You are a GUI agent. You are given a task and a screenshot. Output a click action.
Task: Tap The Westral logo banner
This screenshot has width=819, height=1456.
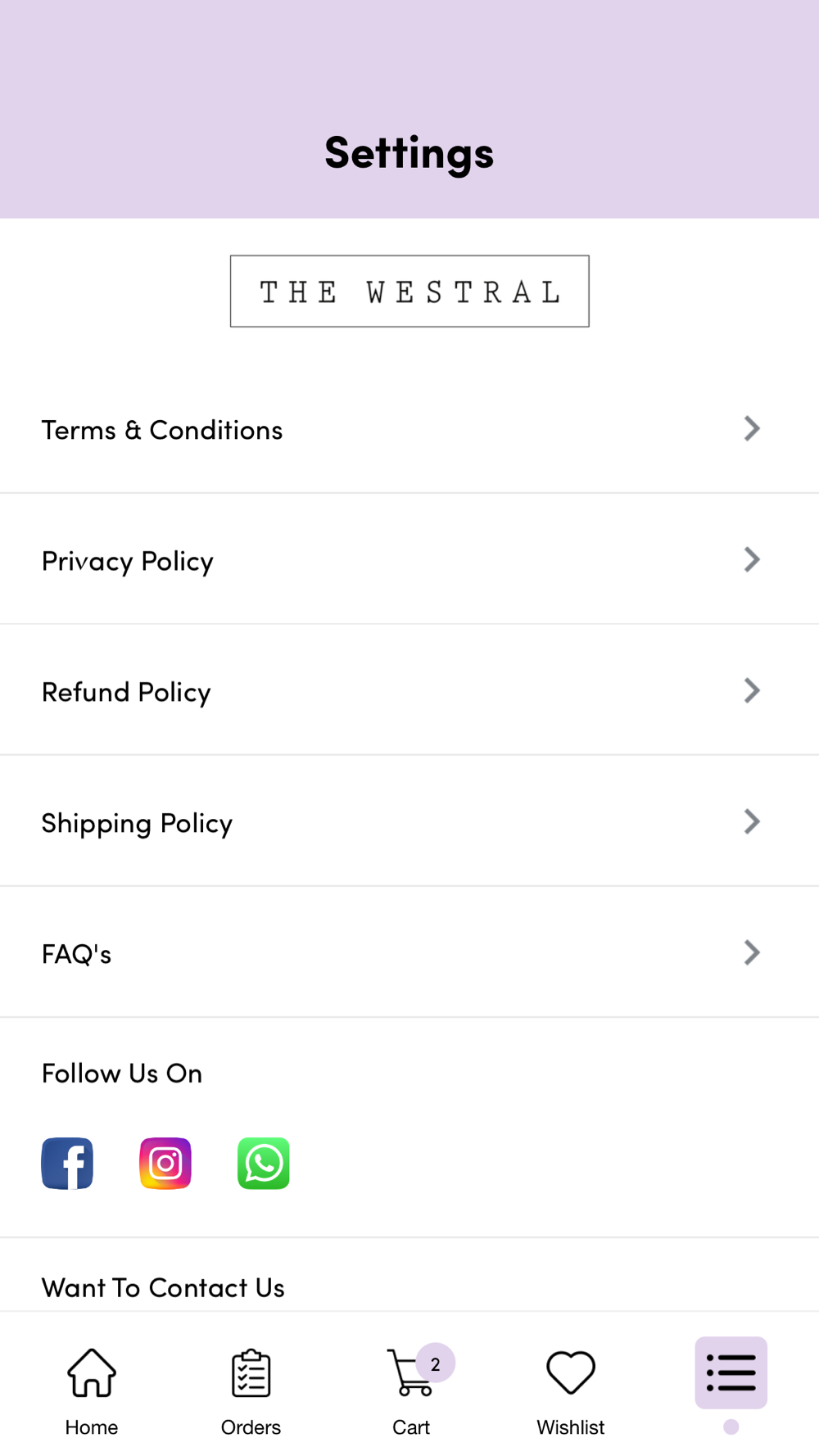pos(409,292)
